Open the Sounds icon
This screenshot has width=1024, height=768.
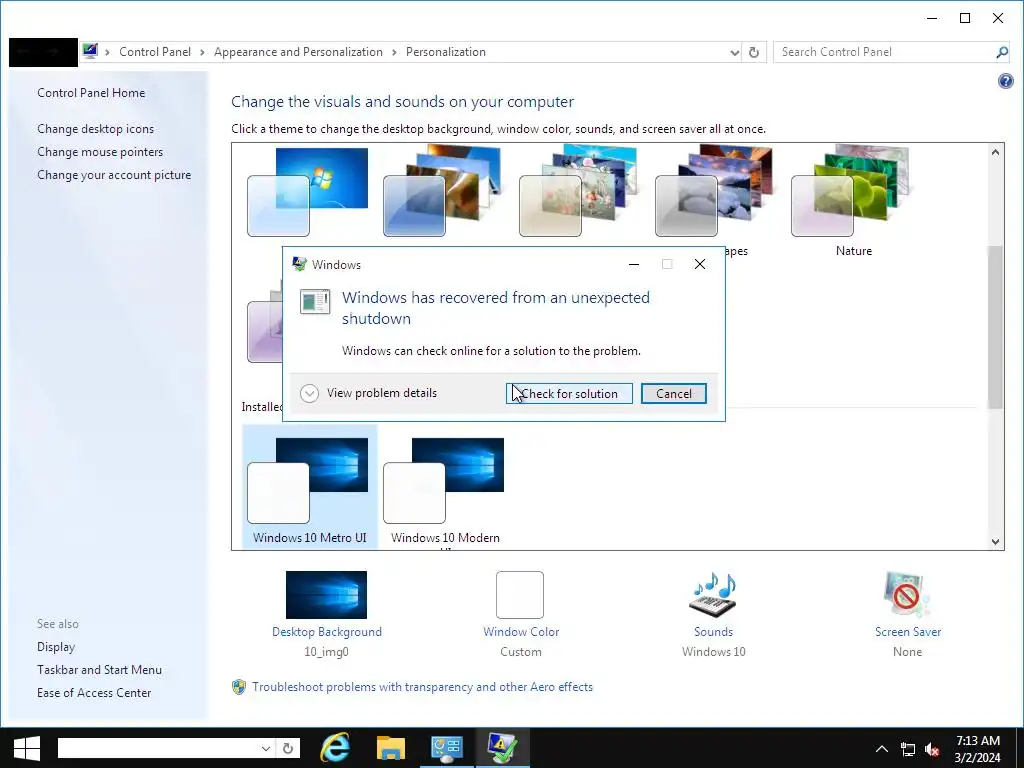713,594
